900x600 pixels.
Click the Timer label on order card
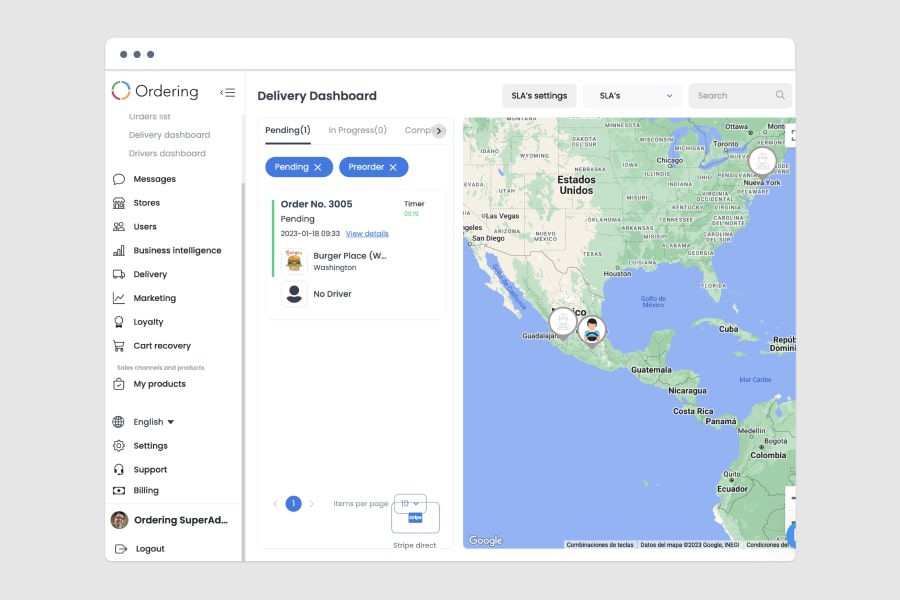coord(414,204)
